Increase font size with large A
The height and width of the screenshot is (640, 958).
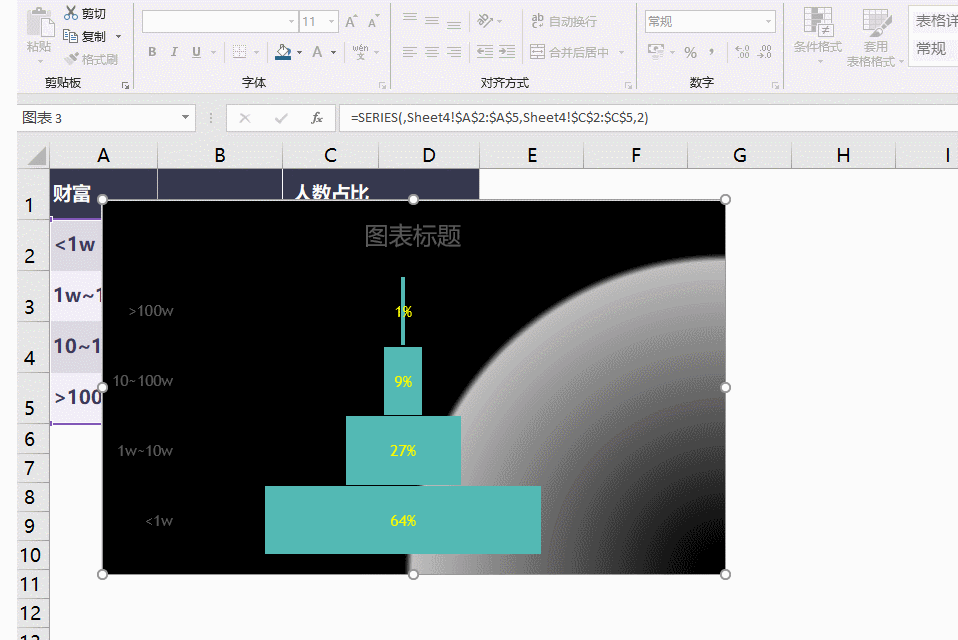(x=351, y=22)
